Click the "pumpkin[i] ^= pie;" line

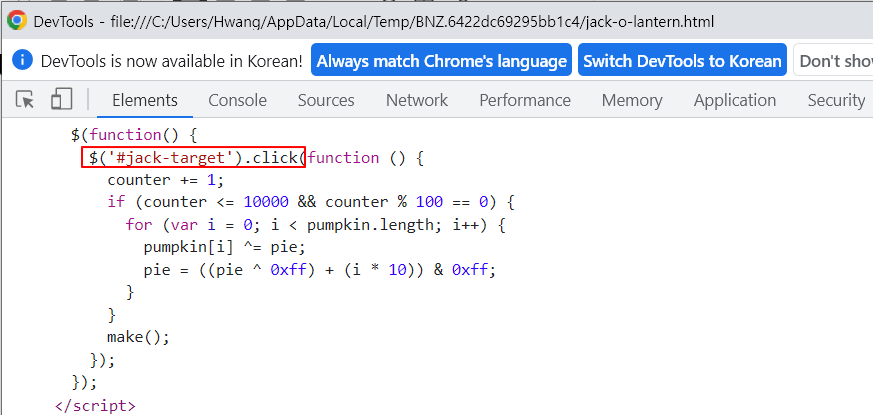224,247
